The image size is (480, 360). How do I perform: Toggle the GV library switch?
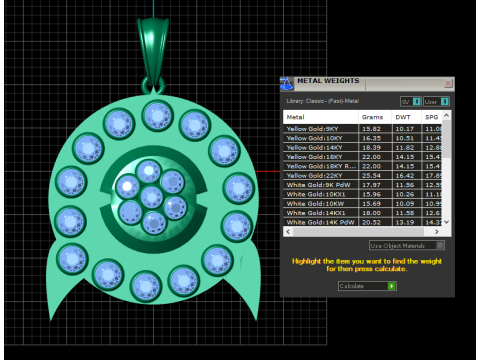click(410, 102)
